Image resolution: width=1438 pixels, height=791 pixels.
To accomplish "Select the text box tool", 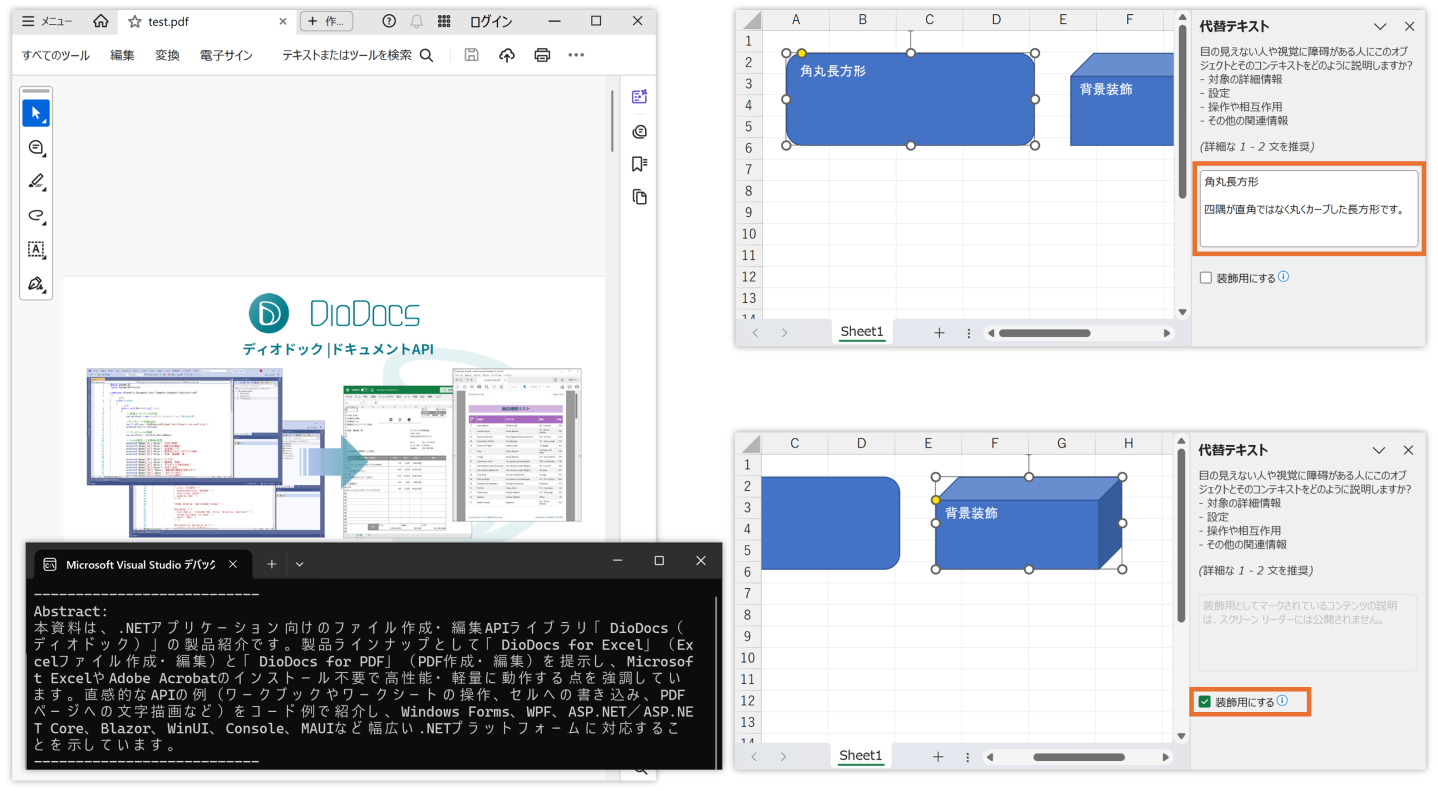I will tap(36, 249).
